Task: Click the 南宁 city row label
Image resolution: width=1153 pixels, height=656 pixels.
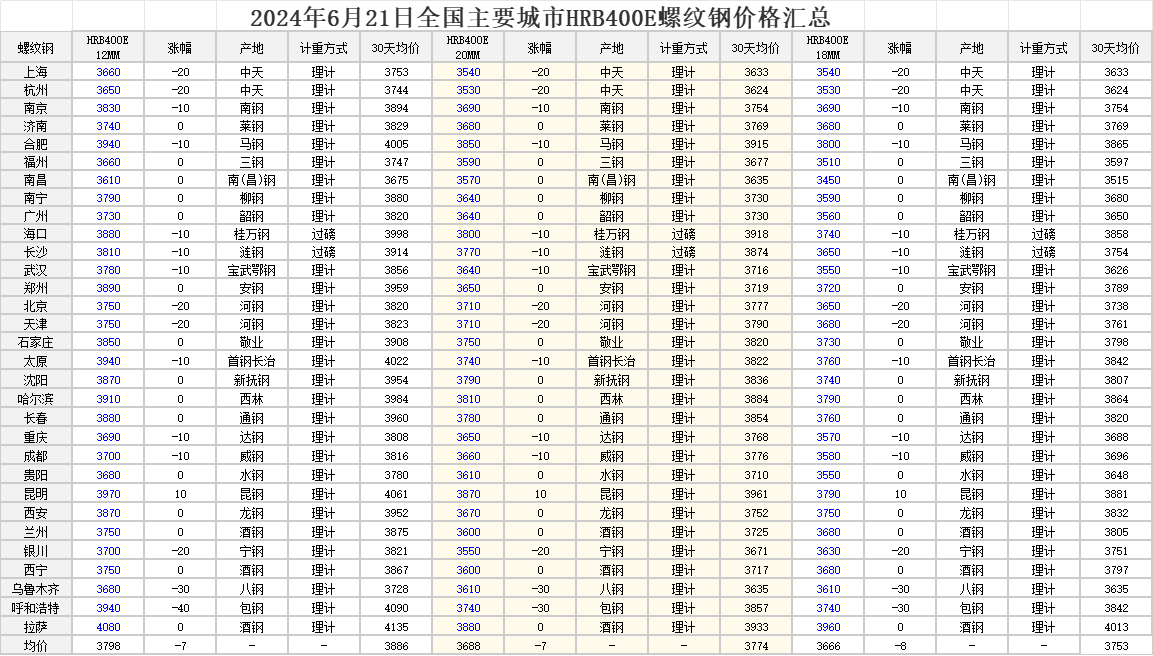Action: 36,198
